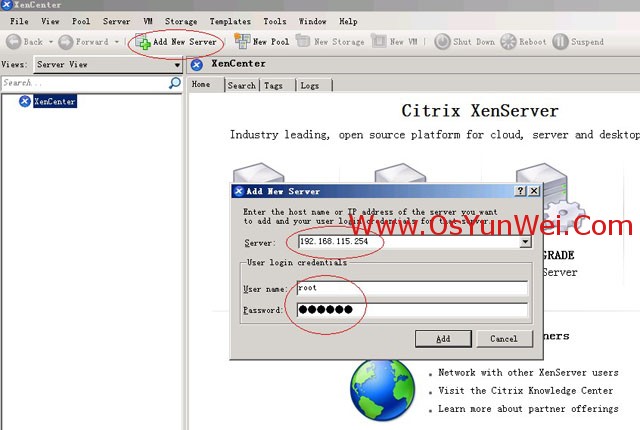Open the VM menu
Viewport: 640px width, 430px height.
pyautogui.click(x=148, y=21)
